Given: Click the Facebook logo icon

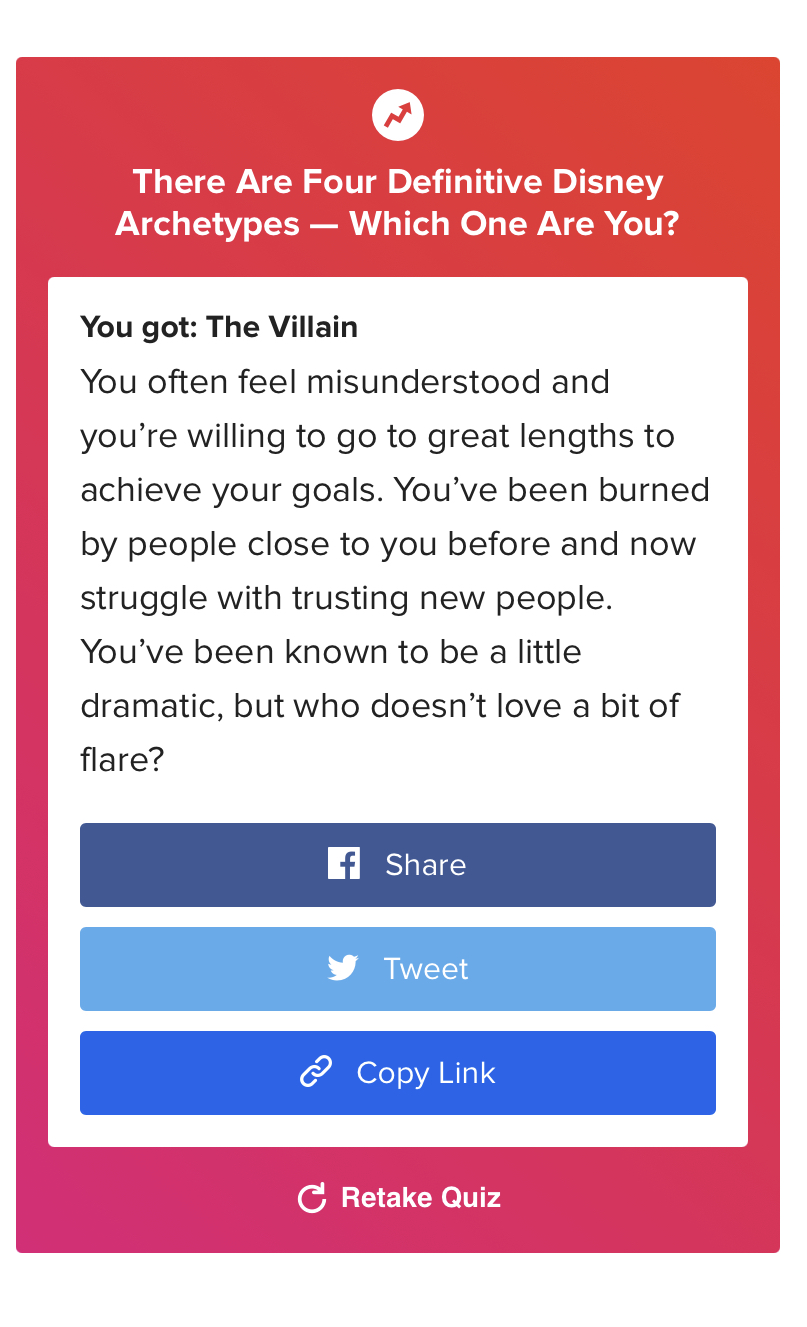Looking at the screenshot, I should pyautogui.click(x=344, y=863).
